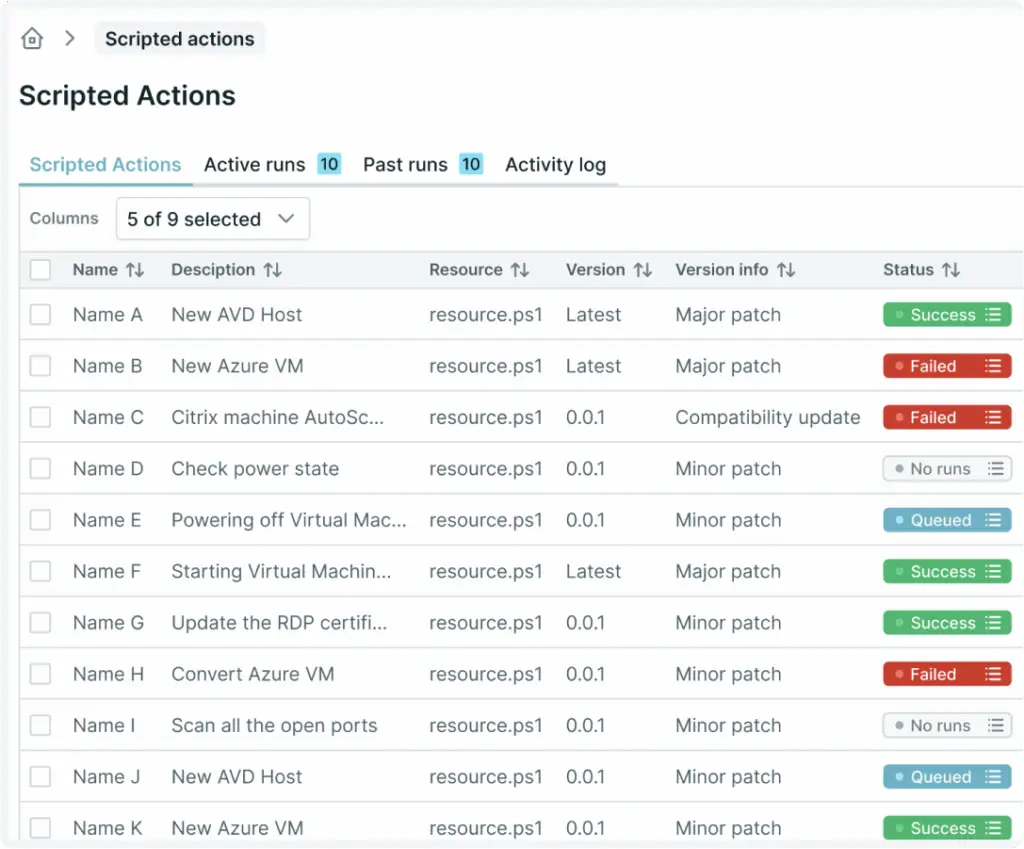Sort by Name column arrows icon
The width and height of the screenshot is (1024, 849).
[x=135, y=270]
